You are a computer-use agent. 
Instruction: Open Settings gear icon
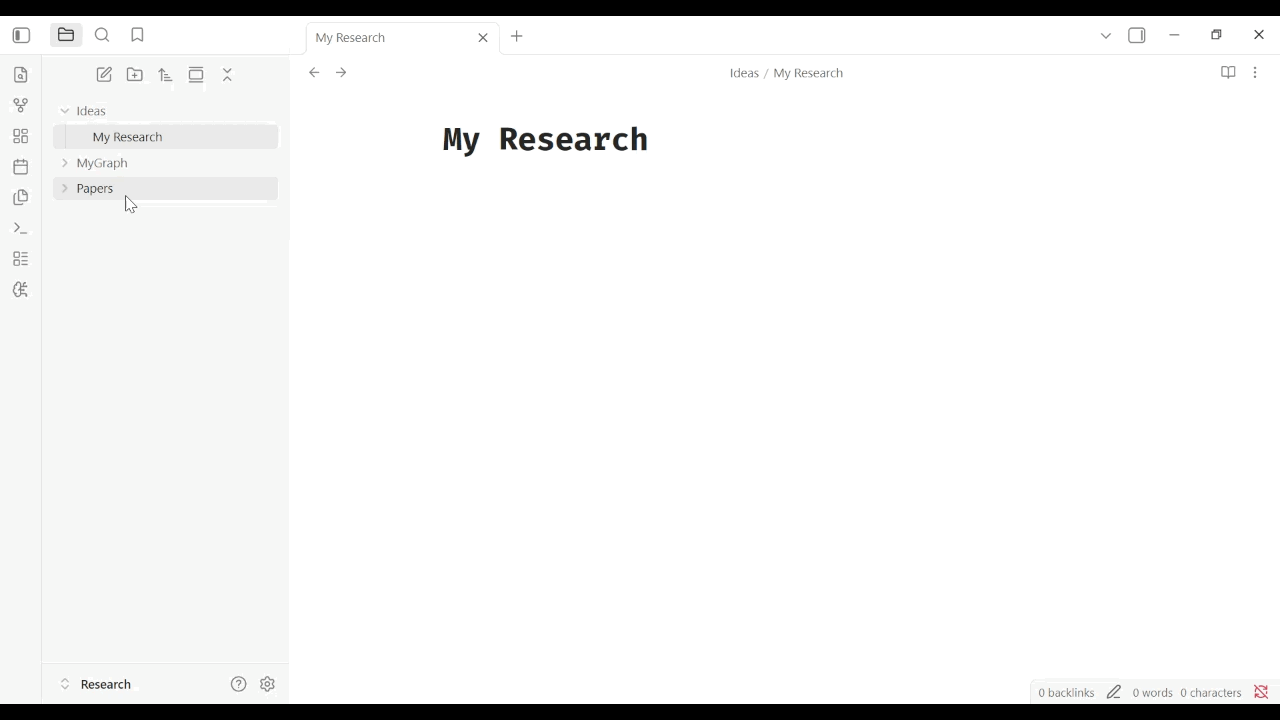click(267, 685)
